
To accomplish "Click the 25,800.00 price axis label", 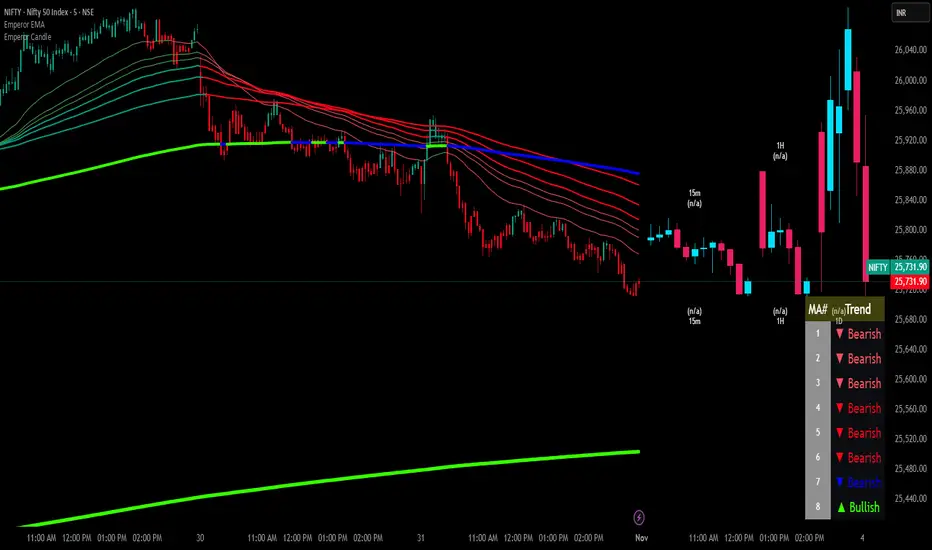I will (911, 230).
